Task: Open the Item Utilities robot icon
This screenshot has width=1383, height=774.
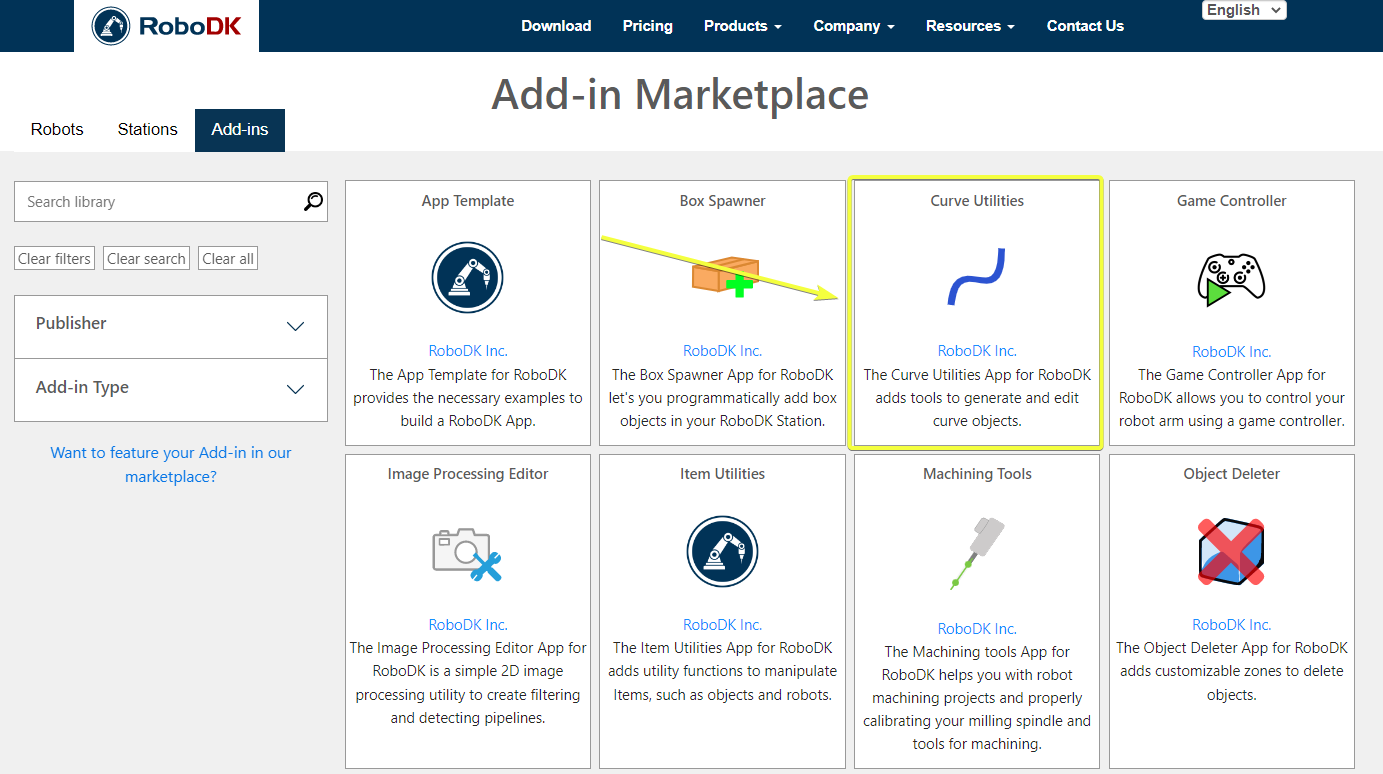Action: click(722, 551)
